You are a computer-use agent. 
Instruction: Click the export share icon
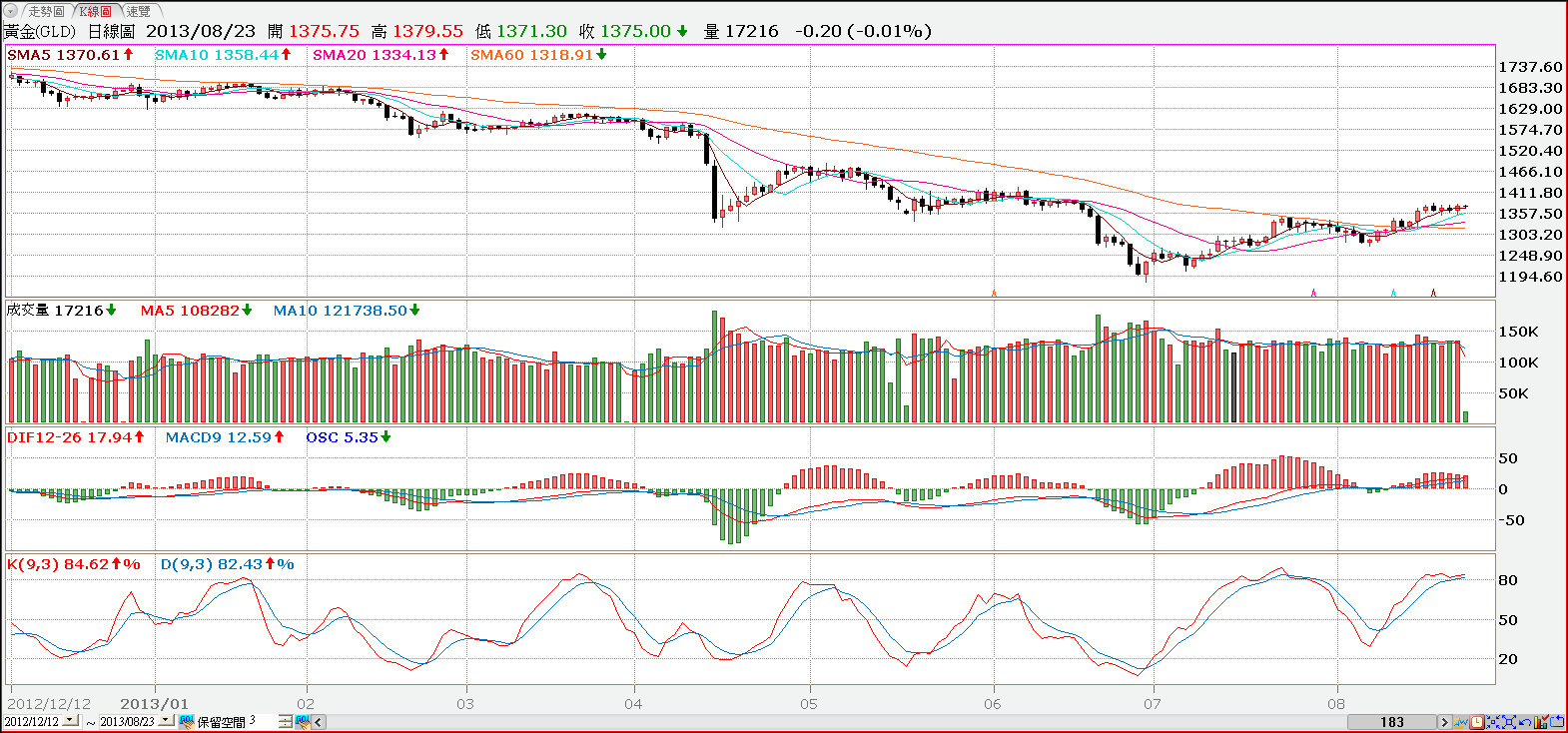(1556, 722)
